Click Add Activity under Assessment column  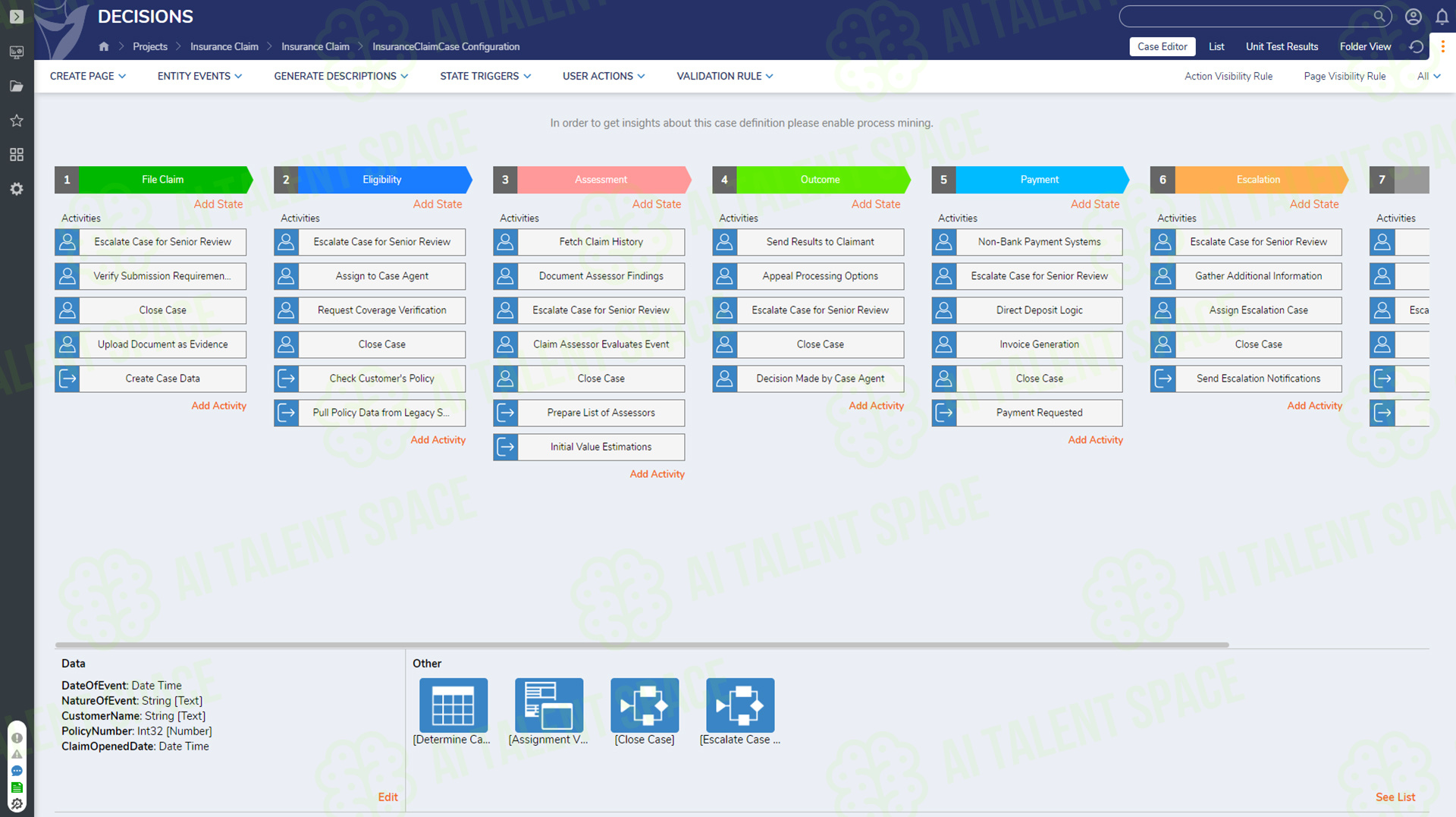point(657,474)
